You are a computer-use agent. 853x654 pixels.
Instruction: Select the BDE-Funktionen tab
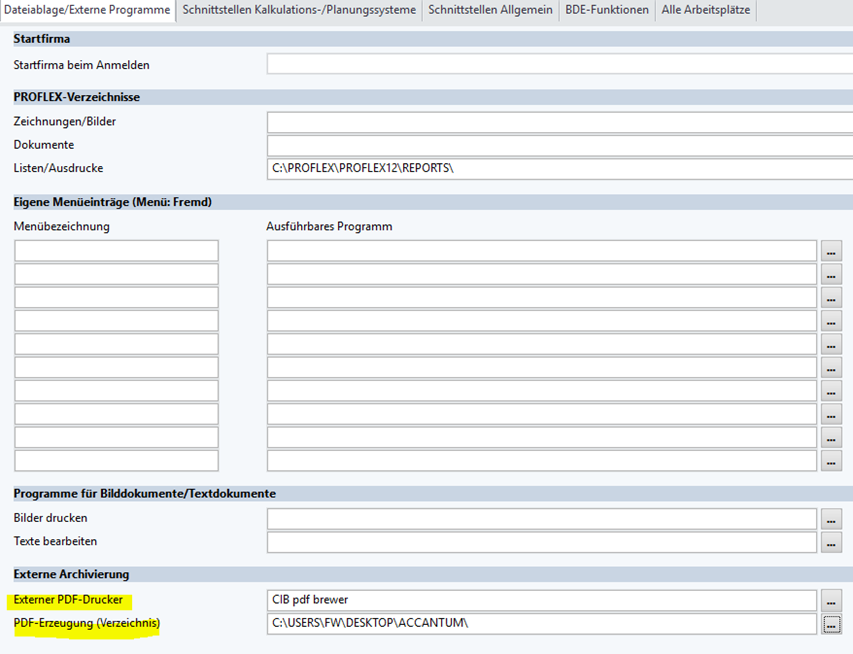[606, 10]
